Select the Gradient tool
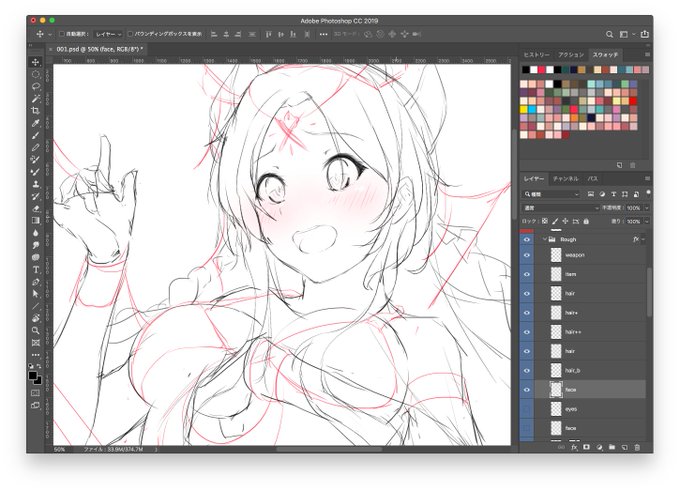 pyautogui.click(x=36, y=220)
